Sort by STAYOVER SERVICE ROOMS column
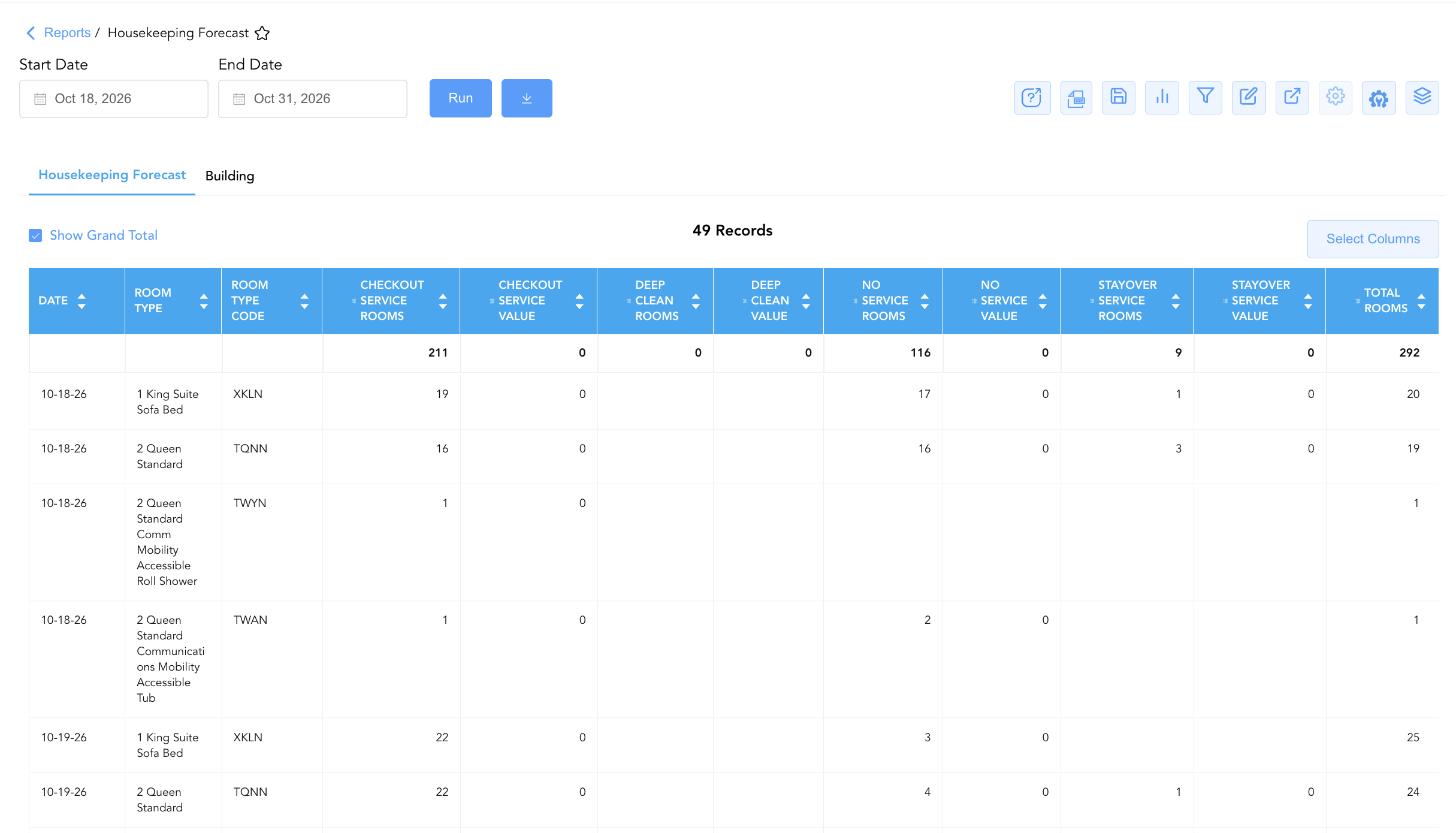 click(x=1176, y=301)
